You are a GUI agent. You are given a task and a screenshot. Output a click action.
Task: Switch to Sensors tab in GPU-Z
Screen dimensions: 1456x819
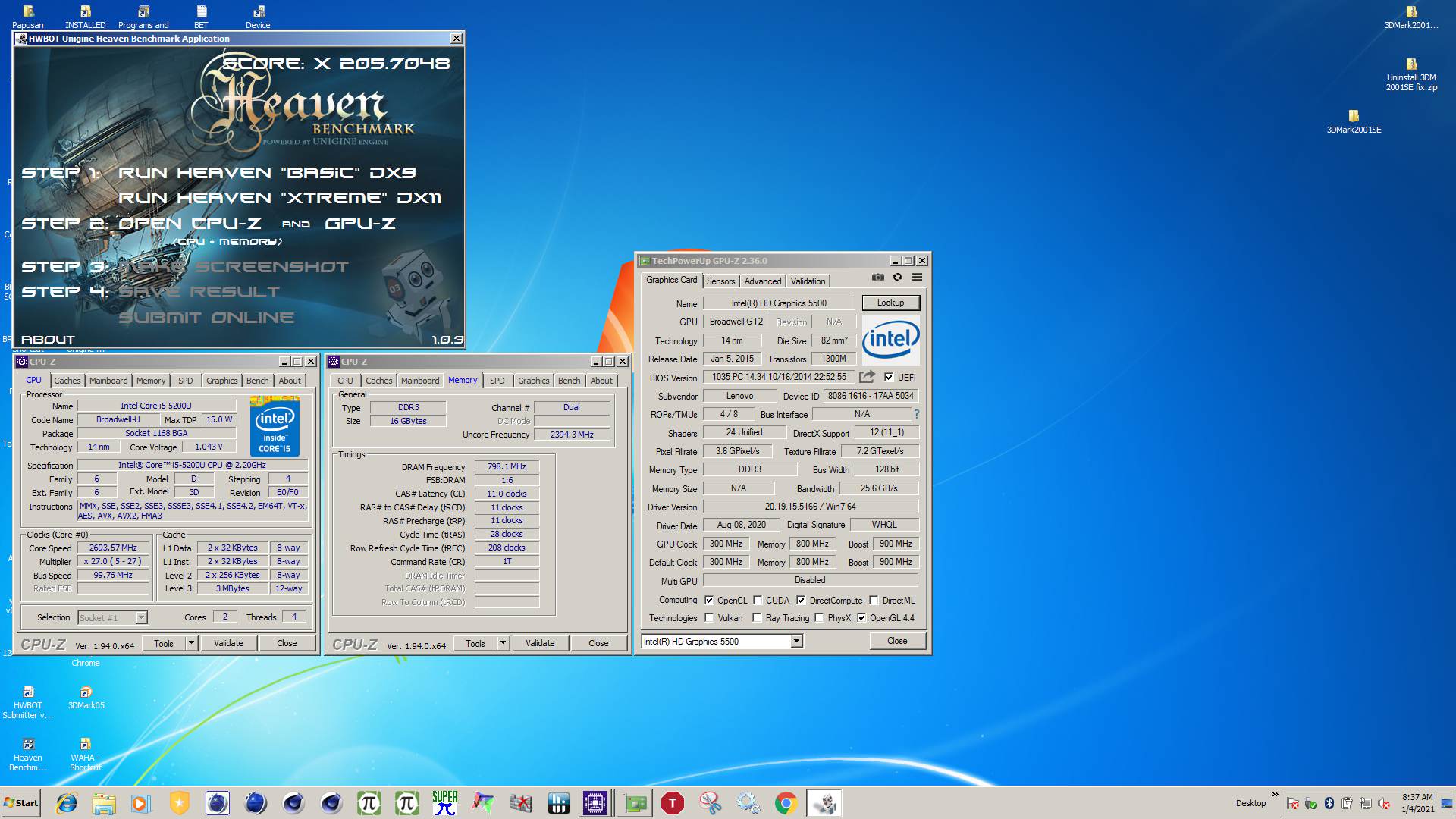[720, 281]
